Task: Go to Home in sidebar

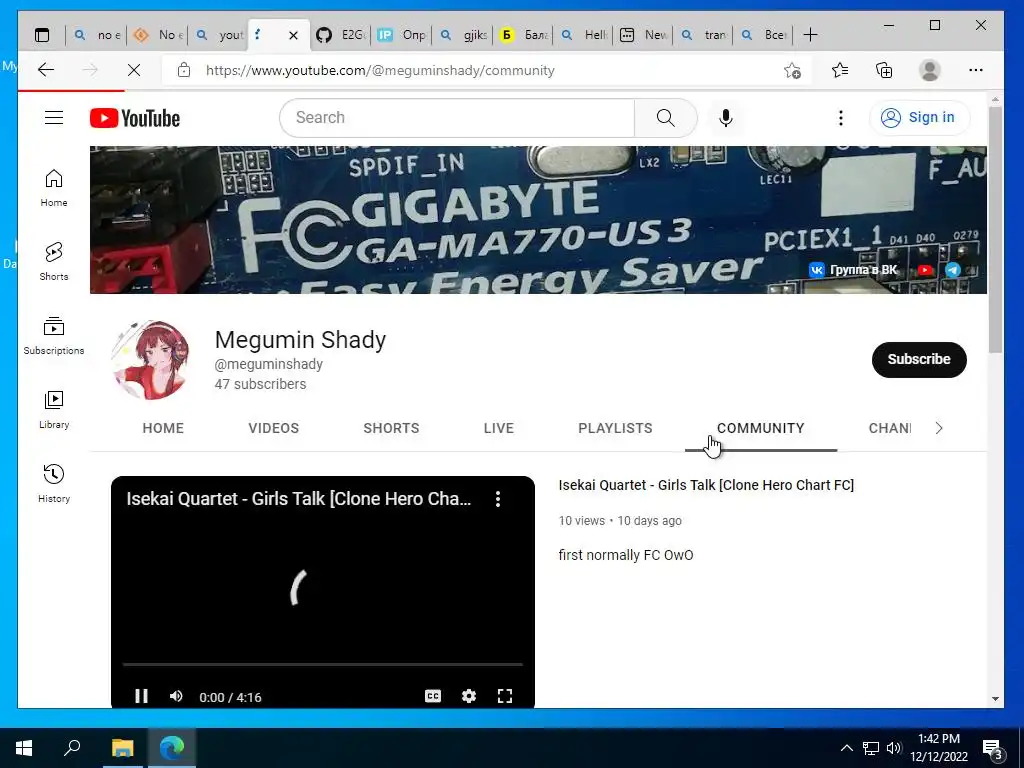Action: pyautogui.click(x=54, y=188)
